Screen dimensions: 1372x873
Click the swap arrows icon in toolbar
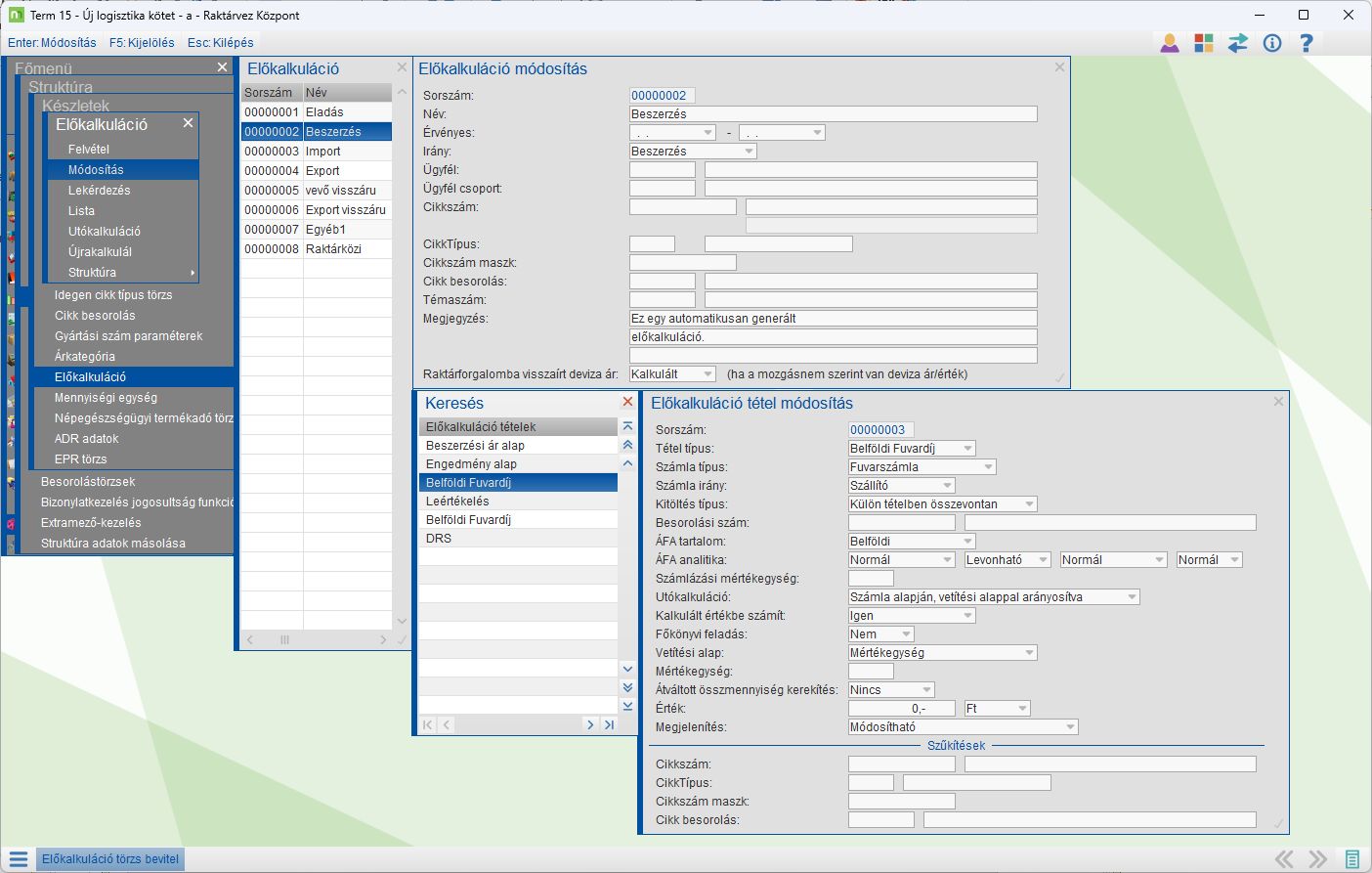pos(1238,43)
